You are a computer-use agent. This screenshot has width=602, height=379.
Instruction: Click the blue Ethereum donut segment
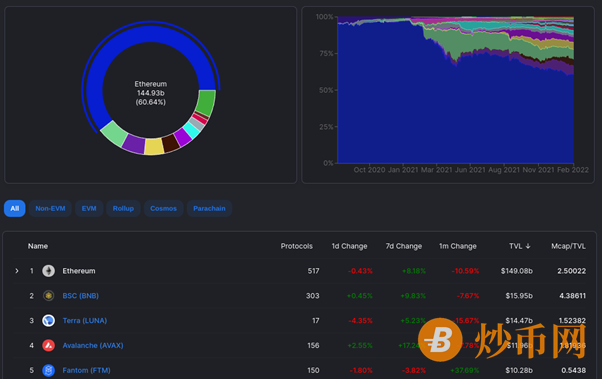[150, 35]
